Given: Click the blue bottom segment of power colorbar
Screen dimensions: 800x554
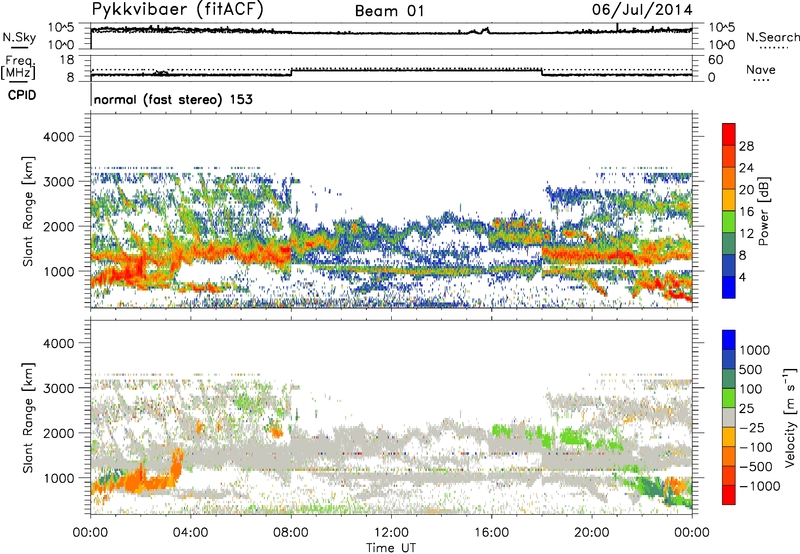Looking at the screenshot, I should click(729, 287).
